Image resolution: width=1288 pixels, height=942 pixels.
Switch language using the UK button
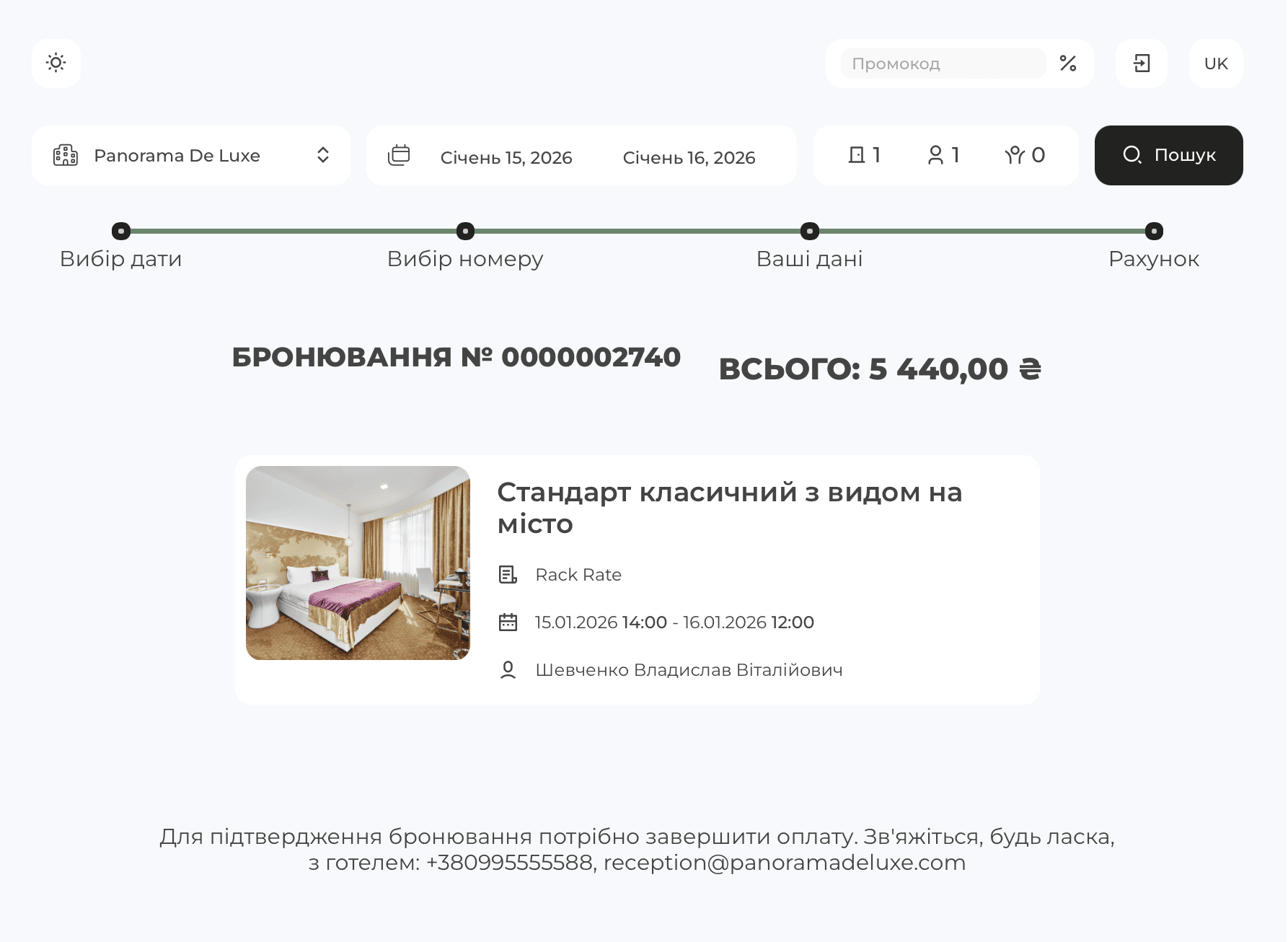pos(1215,63)
